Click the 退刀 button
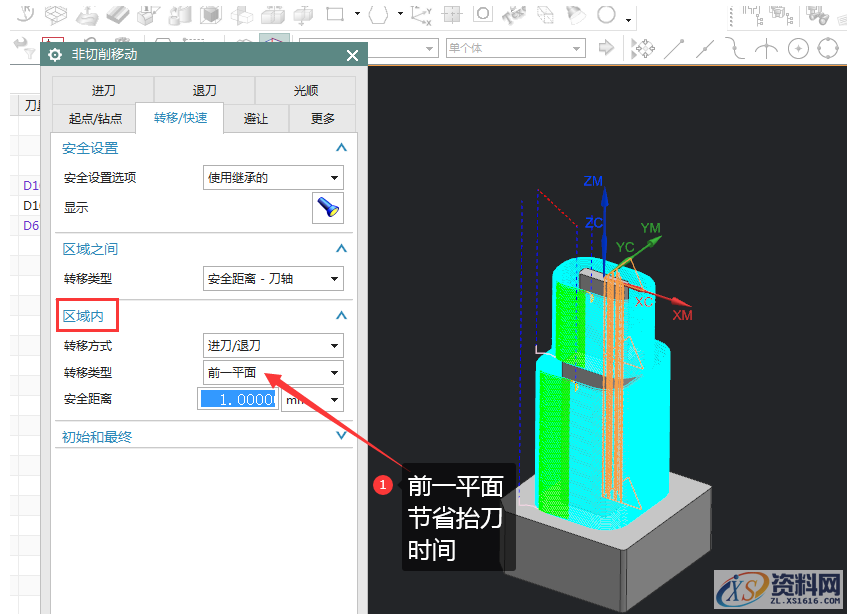848x614 pixels. [203, 89]
